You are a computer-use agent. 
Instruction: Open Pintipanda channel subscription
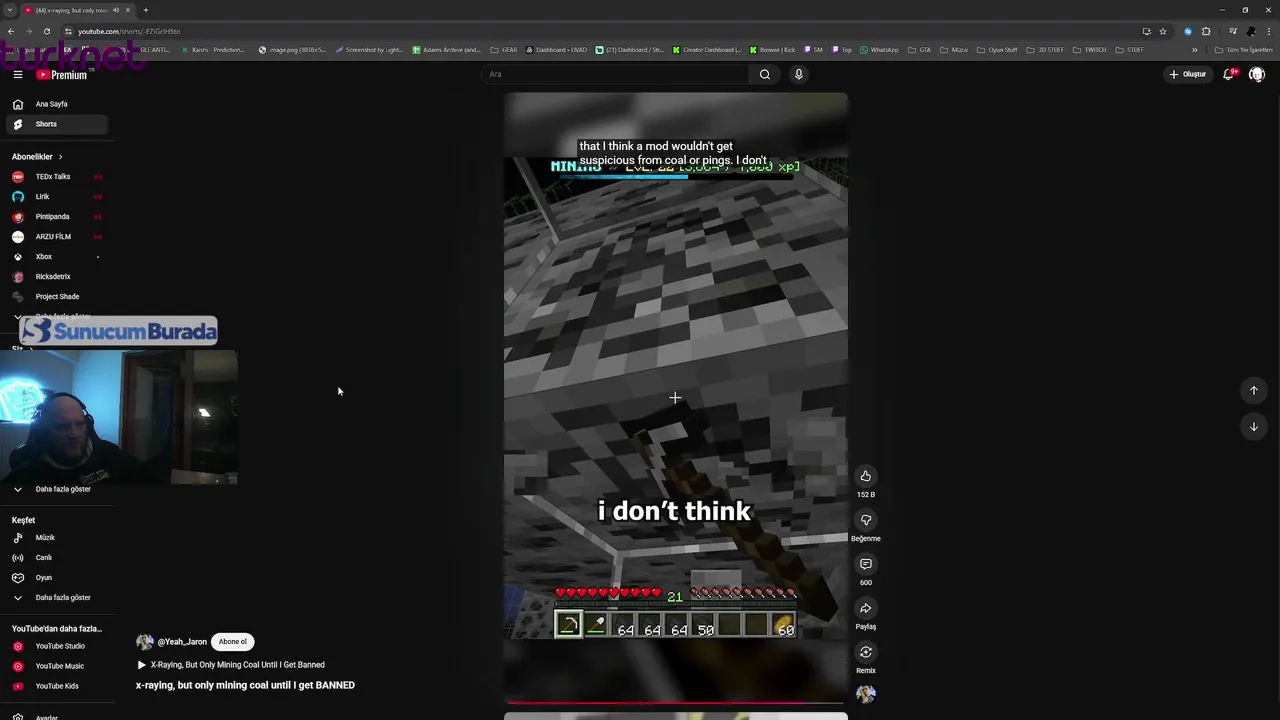[56, 217]
